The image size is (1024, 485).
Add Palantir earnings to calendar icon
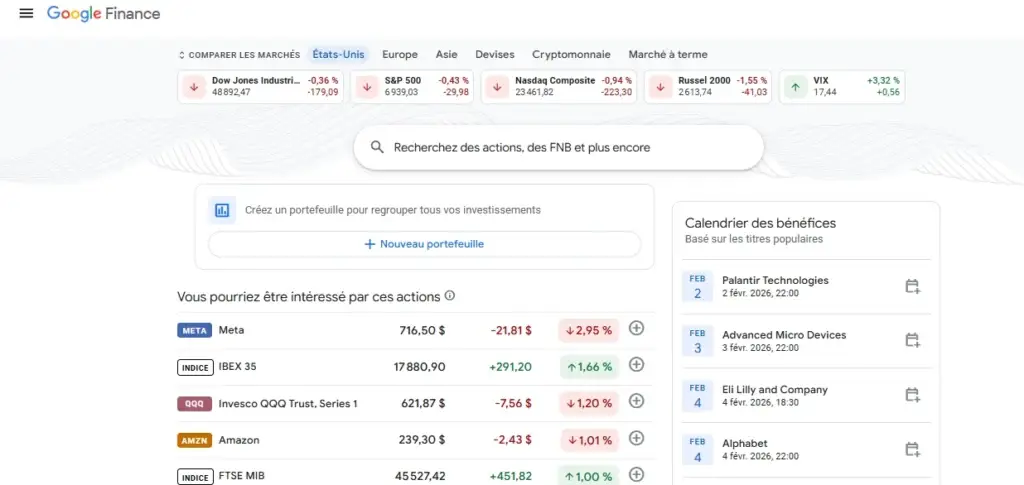point(912,286)
